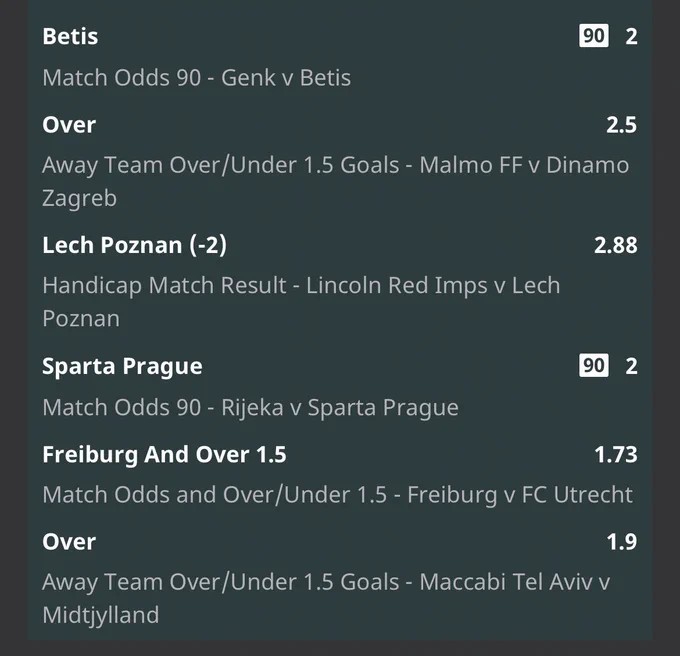Open the Freiburg v FC Utrecht market
The image size is (680, 656).
[x=337, y=495]
